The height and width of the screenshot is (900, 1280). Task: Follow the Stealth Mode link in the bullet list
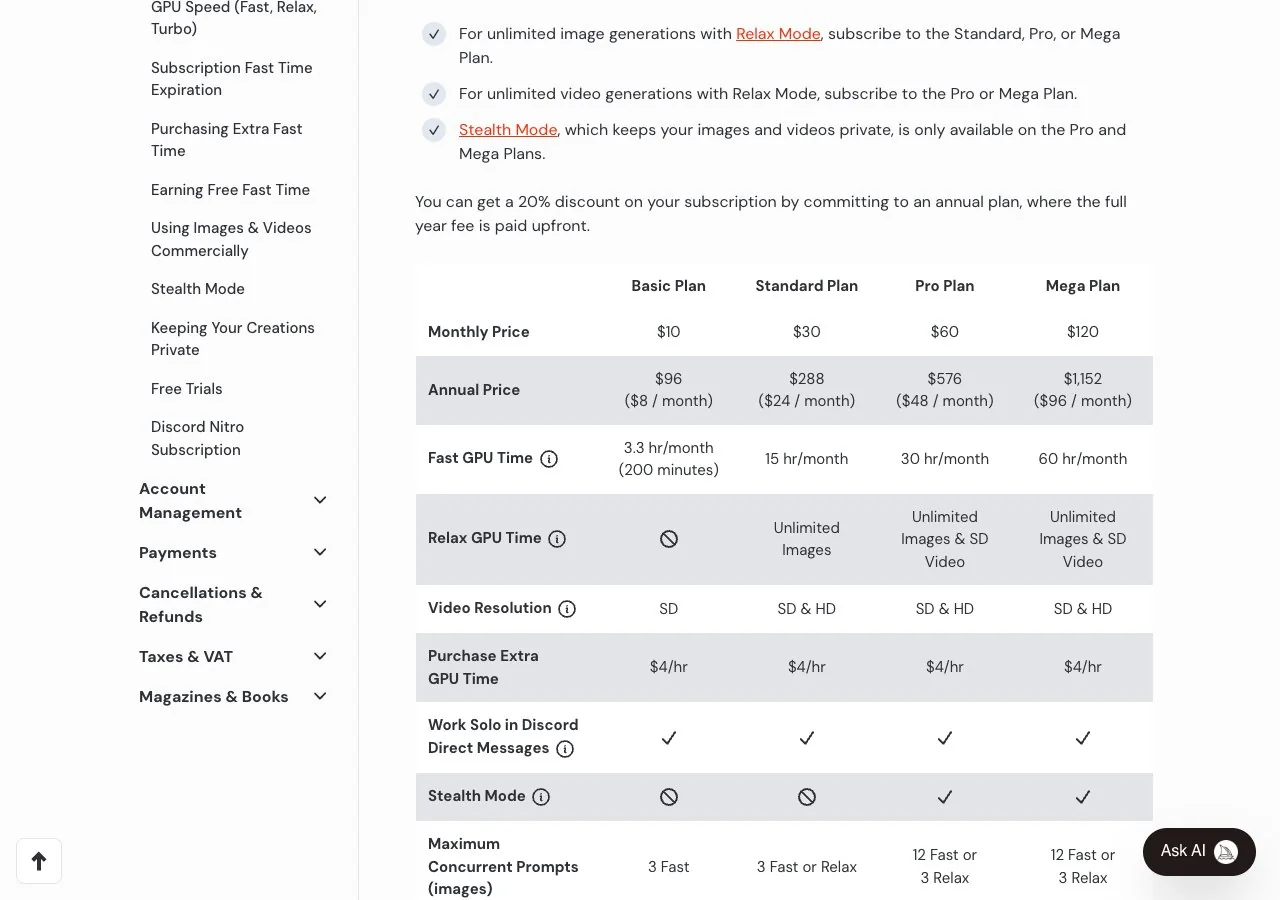[508, 130]
